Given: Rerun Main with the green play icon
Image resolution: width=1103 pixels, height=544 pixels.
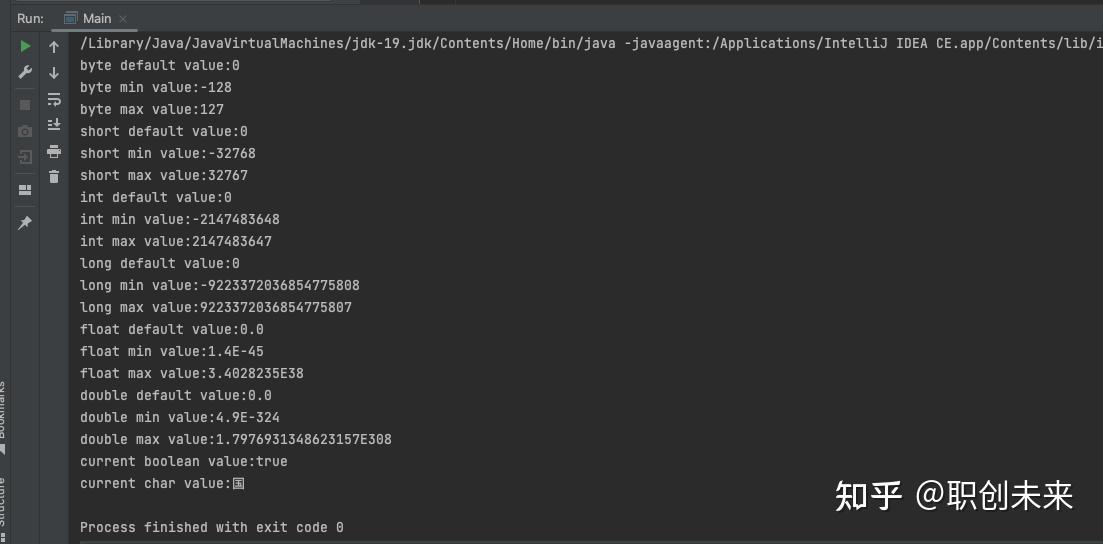Looking at the screenshot, I should tap(25, 46).
